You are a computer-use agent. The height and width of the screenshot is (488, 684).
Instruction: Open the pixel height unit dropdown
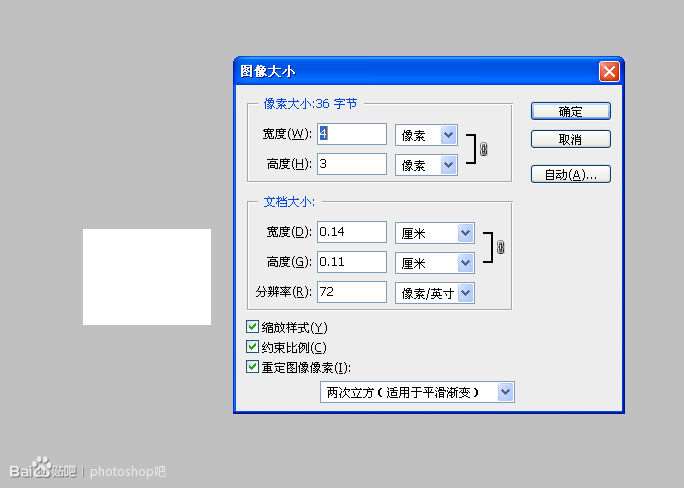(426, 165)
